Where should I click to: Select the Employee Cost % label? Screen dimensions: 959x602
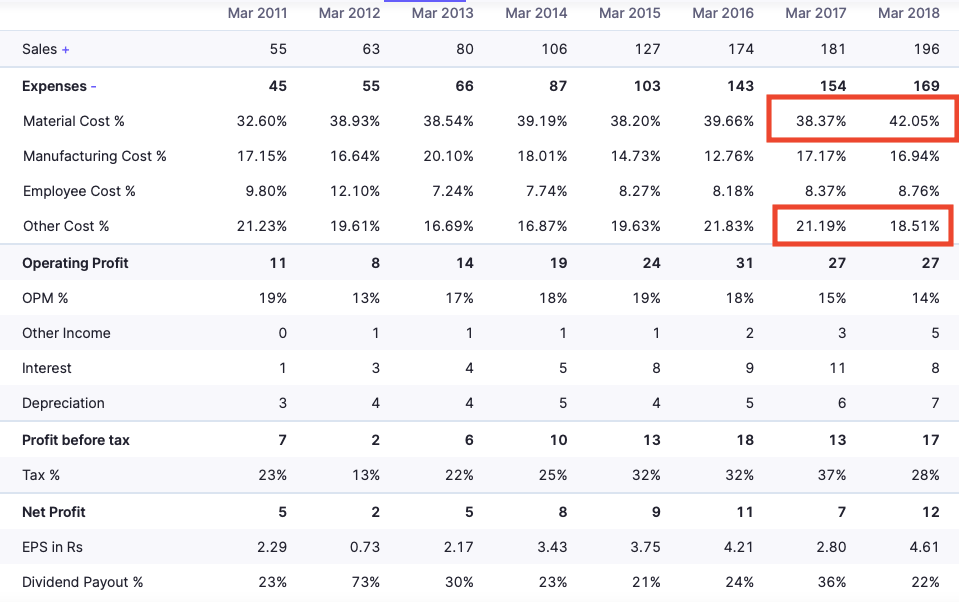point(79,191)
